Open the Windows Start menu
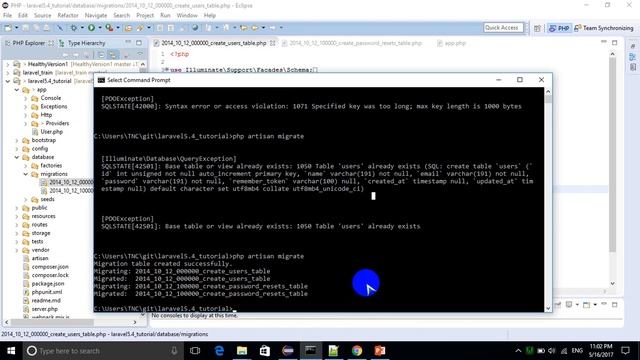 pyautogui.click(x=11, y=351)
